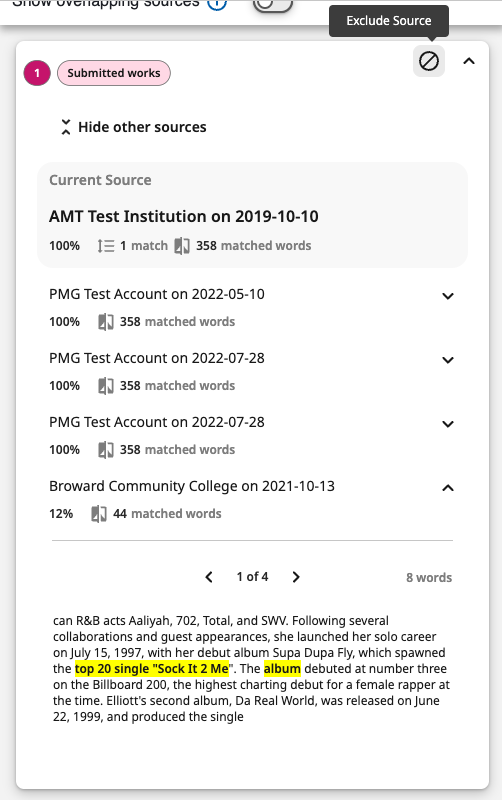The image size is (502, 800).
Task: Select the AMT Test Institution current source
Action: click(x=253, y=215)
